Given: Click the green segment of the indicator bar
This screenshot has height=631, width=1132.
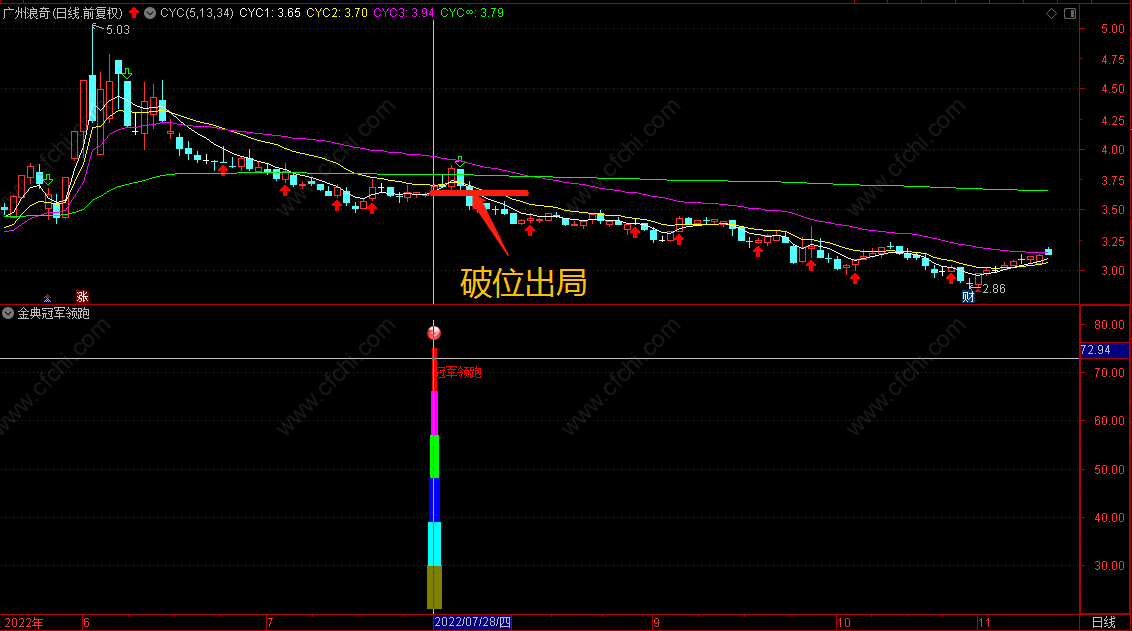Looking at the screenshot, I should [x=435, y=457].
